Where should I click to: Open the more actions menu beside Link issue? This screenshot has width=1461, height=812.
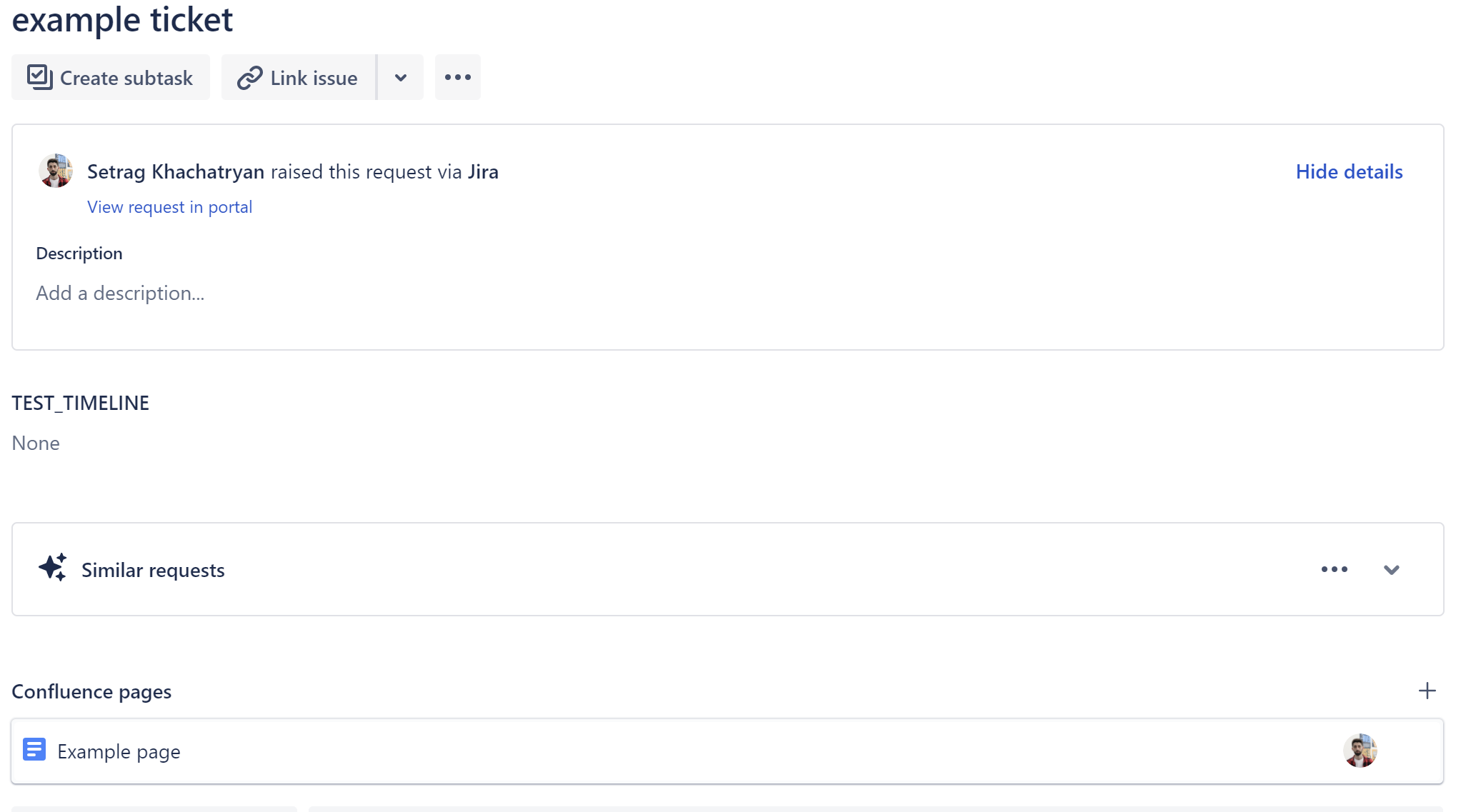pyautogui.click(x=458, y=77)
